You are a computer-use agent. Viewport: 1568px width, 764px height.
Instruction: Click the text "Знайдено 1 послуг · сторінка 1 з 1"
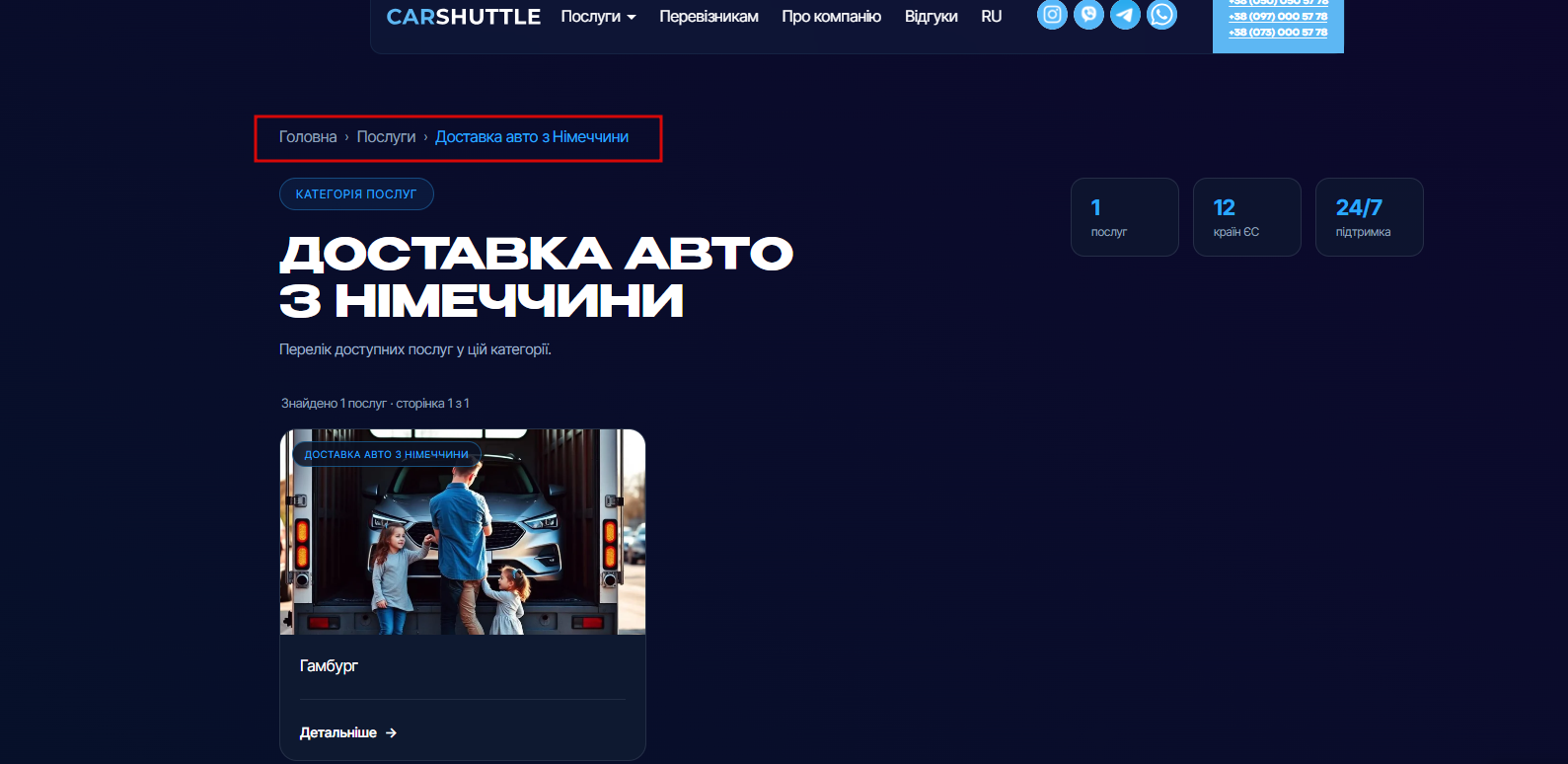375,404
